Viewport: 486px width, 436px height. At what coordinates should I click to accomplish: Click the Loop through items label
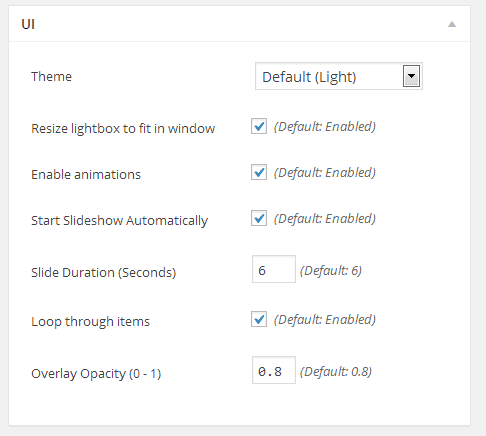[90, 321]
